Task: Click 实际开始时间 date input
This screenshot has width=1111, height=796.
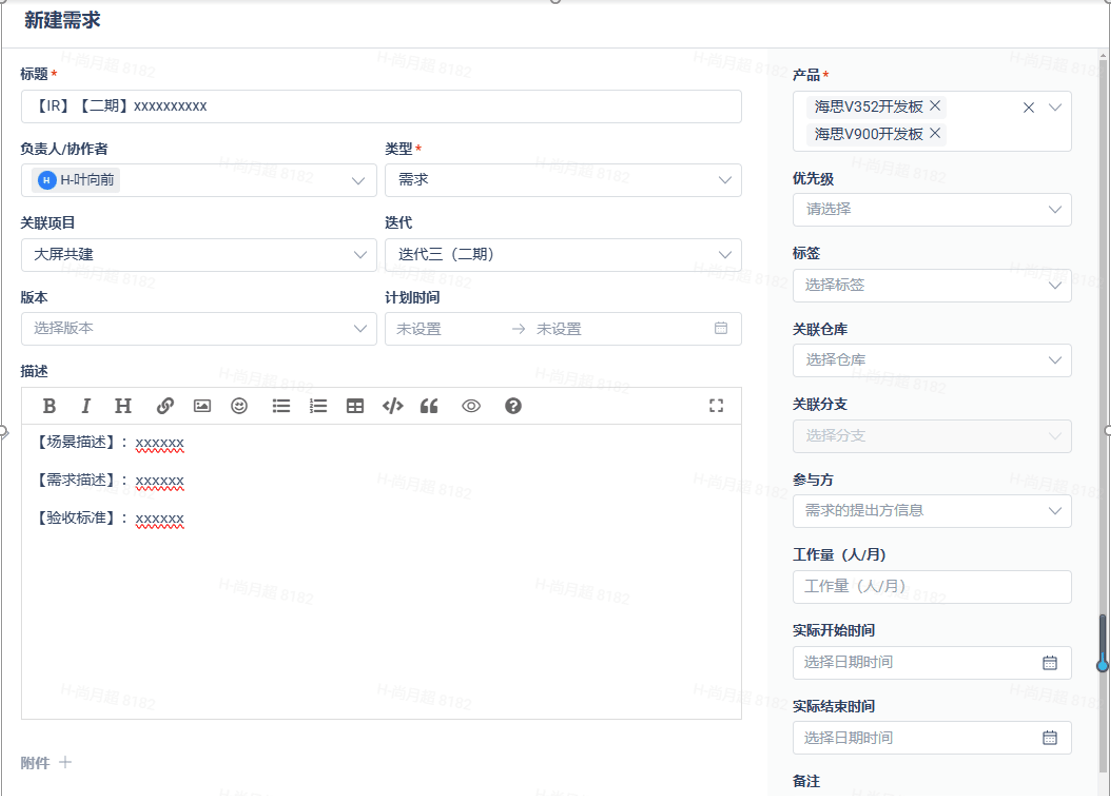Action: 932,663
